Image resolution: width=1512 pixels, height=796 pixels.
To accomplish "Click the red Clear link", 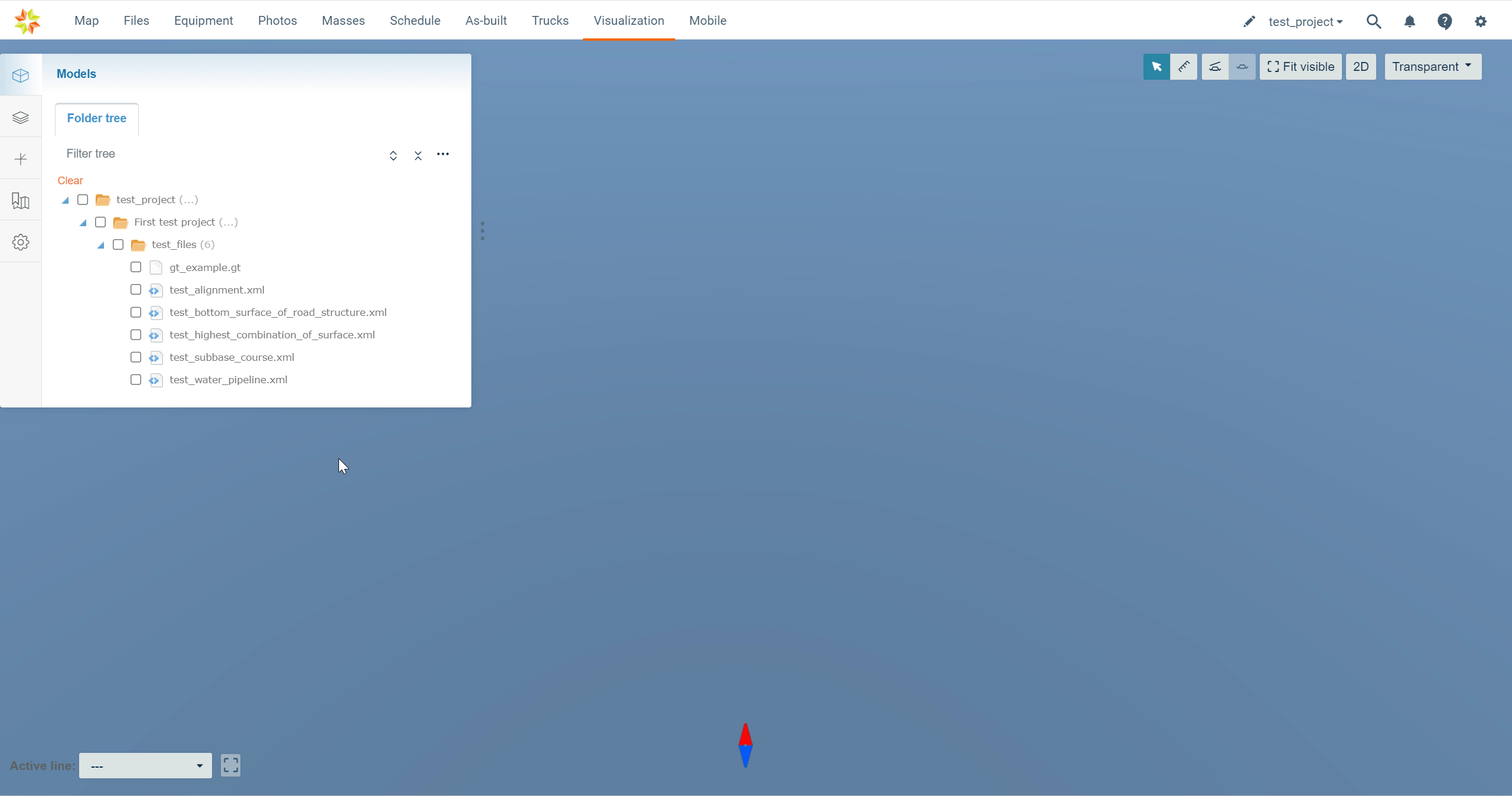I will pyautogui.click(x=70, y=181).
